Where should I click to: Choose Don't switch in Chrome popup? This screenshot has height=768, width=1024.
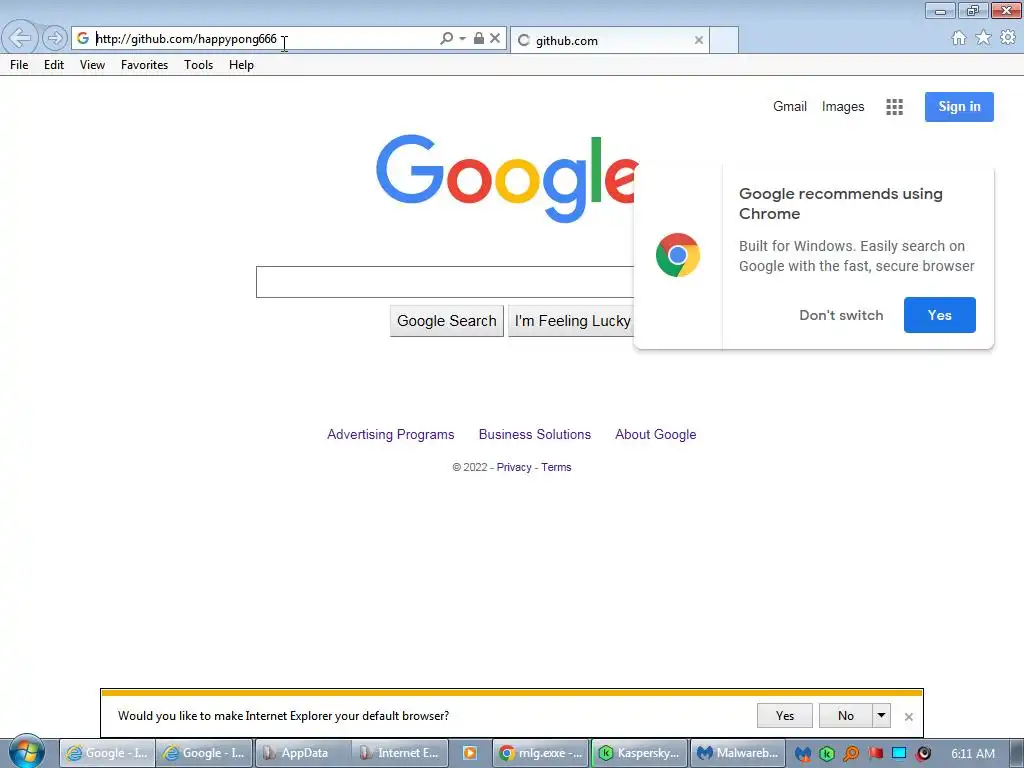pos(841,315)
